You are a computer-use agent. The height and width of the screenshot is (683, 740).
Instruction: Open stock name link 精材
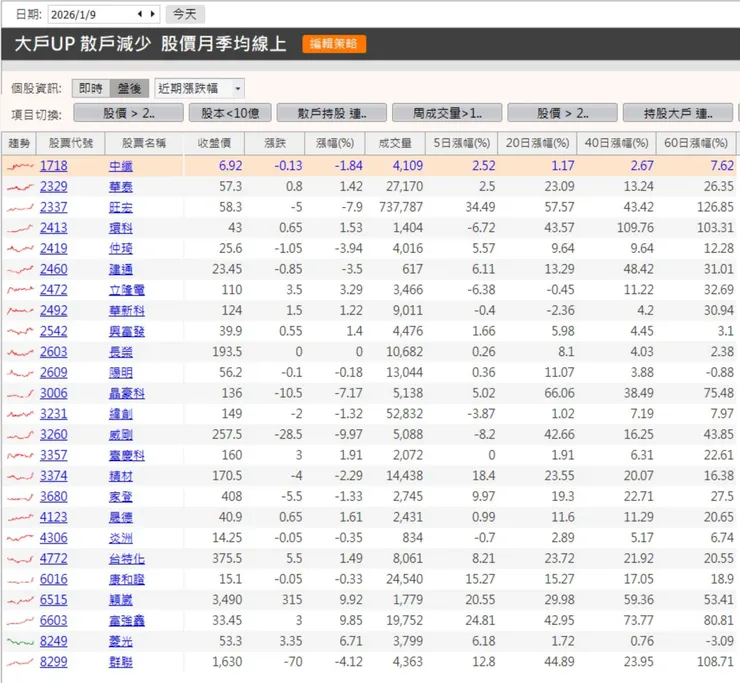pos(121,476)
